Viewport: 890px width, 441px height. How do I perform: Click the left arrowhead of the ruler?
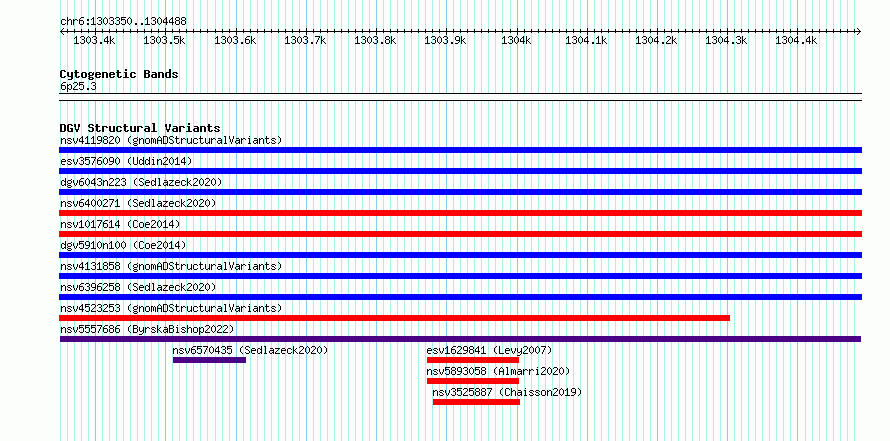pyautogui.click(x=62, y=31)
